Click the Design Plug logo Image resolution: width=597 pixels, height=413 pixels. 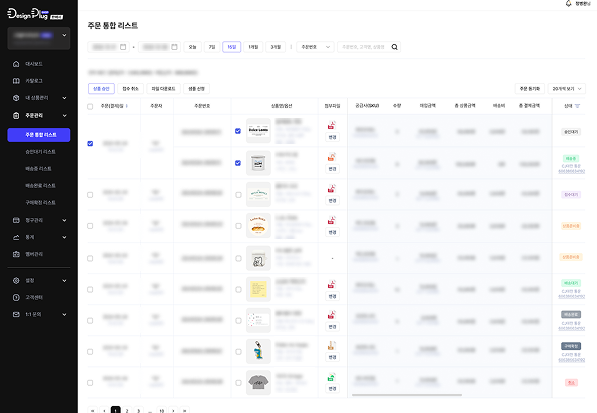35,14
